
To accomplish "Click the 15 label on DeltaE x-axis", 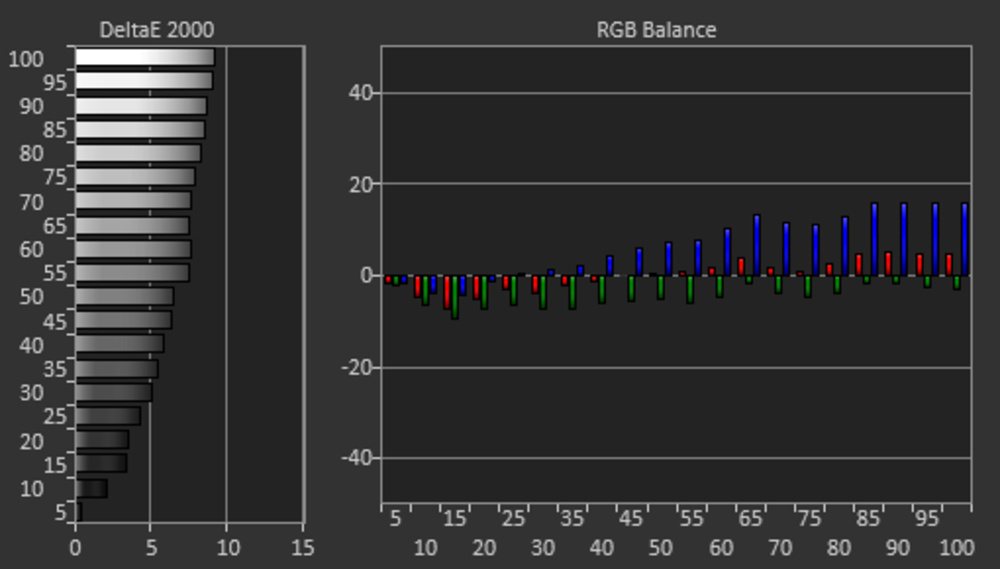I will coord(302,548).
